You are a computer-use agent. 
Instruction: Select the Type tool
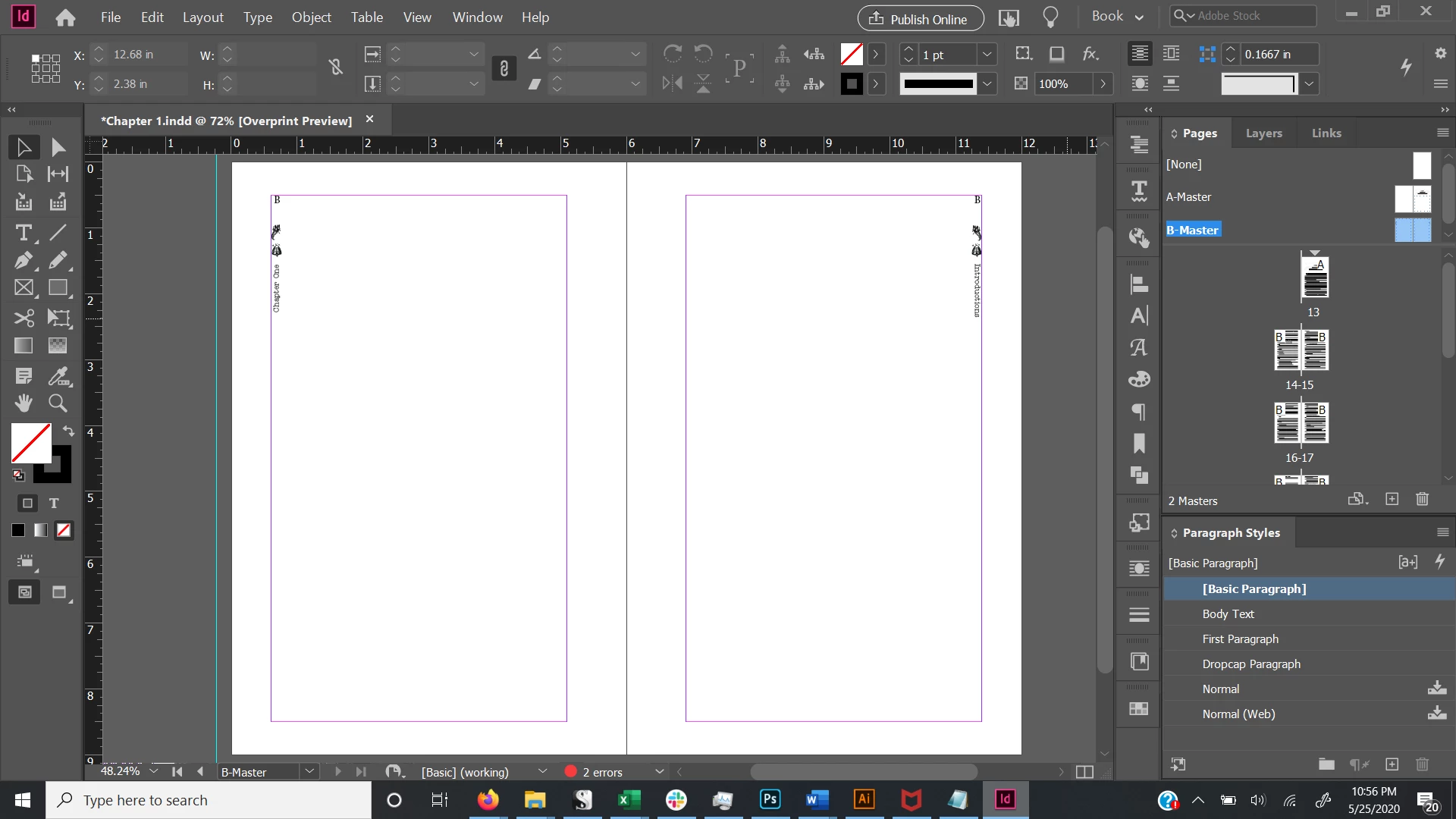[x=23, y=233]
